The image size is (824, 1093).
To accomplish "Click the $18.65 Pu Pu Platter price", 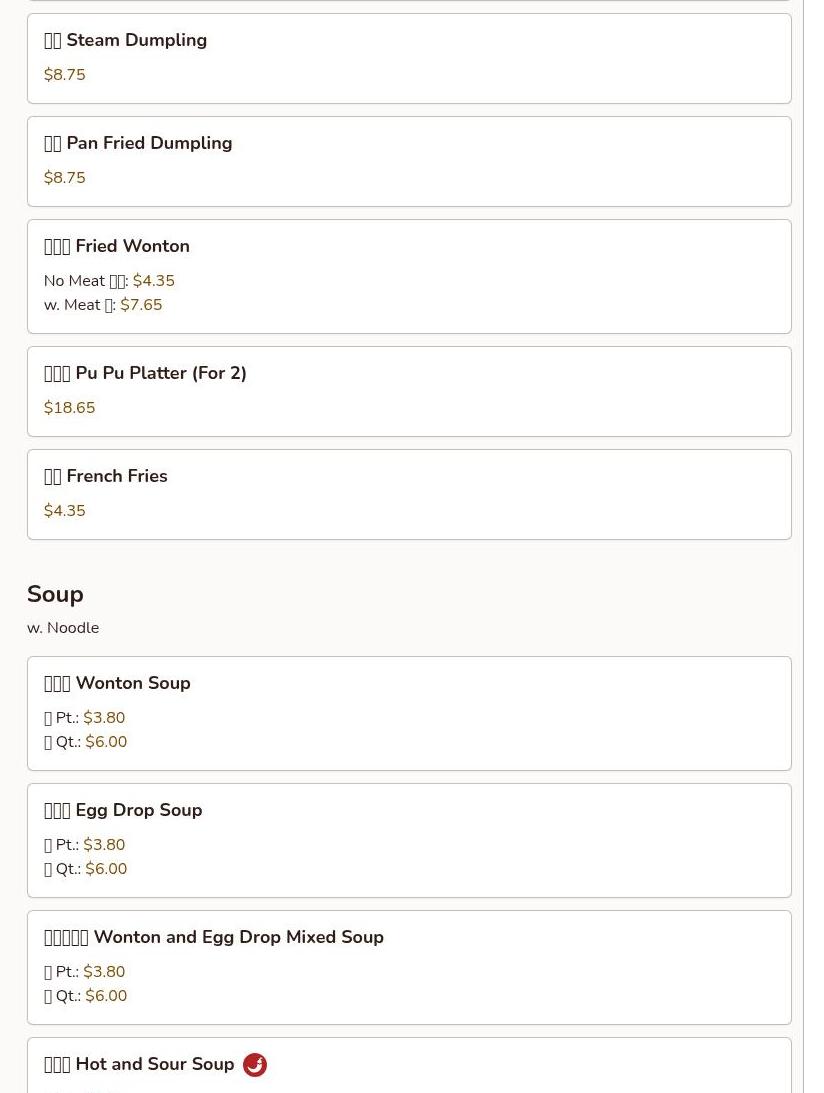I will pos(69,408).
